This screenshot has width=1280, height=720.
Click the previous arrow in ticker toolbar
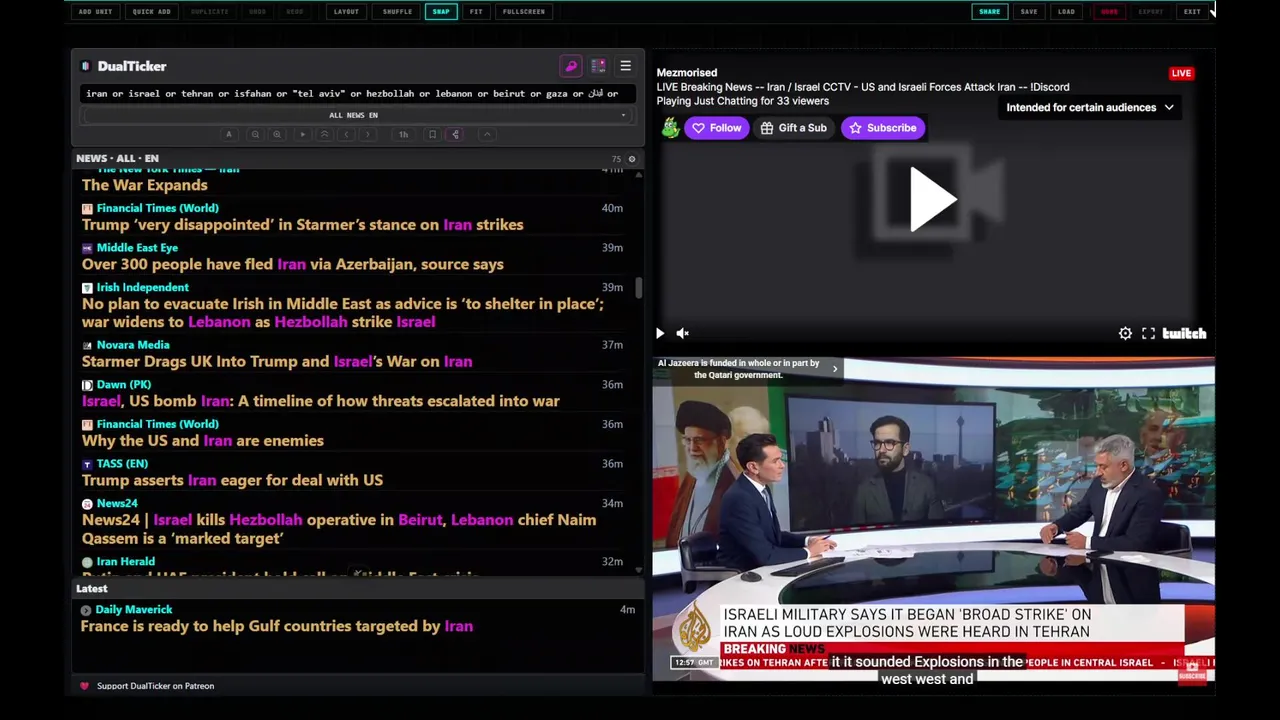click(x=346, y=134)
